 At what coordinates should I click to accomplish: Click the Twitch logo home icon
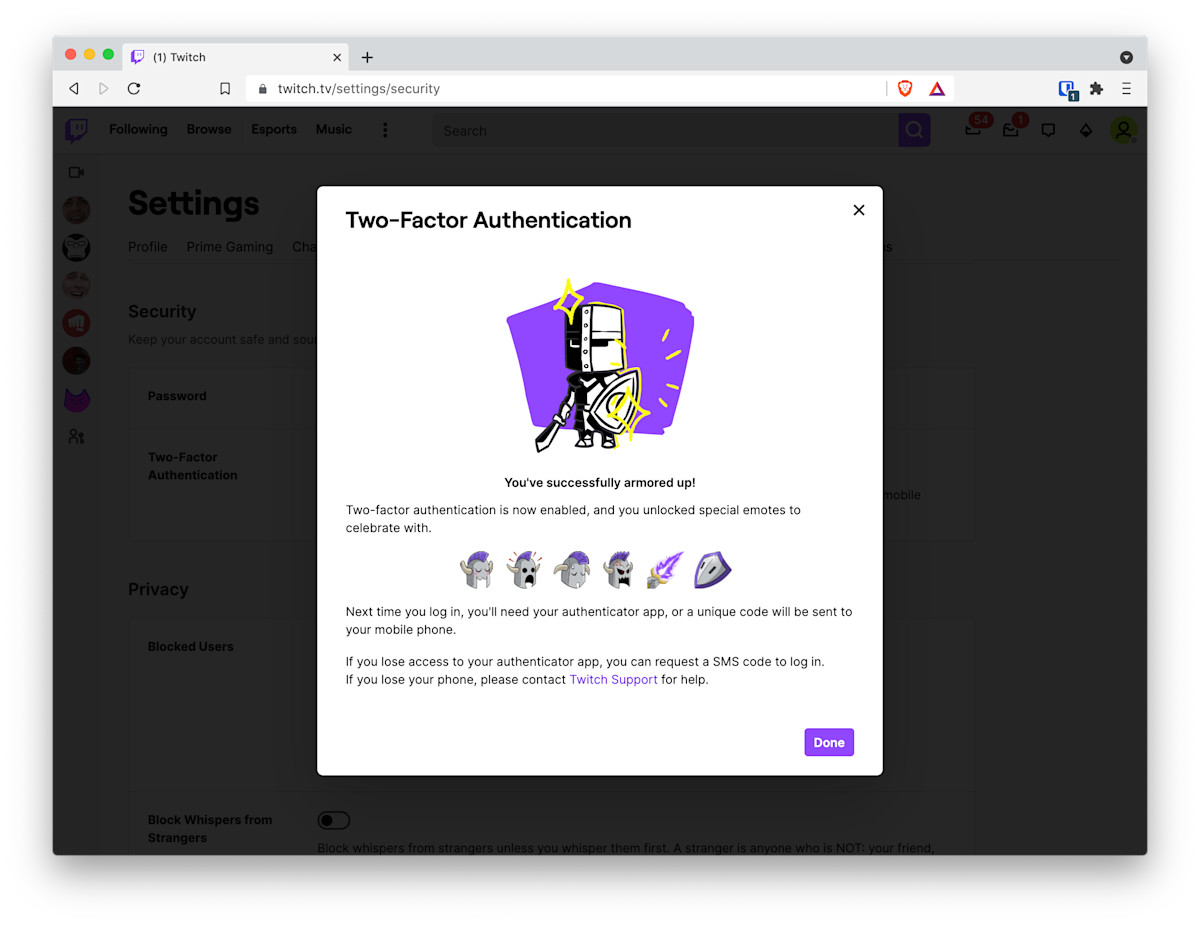tap(76, 130)
